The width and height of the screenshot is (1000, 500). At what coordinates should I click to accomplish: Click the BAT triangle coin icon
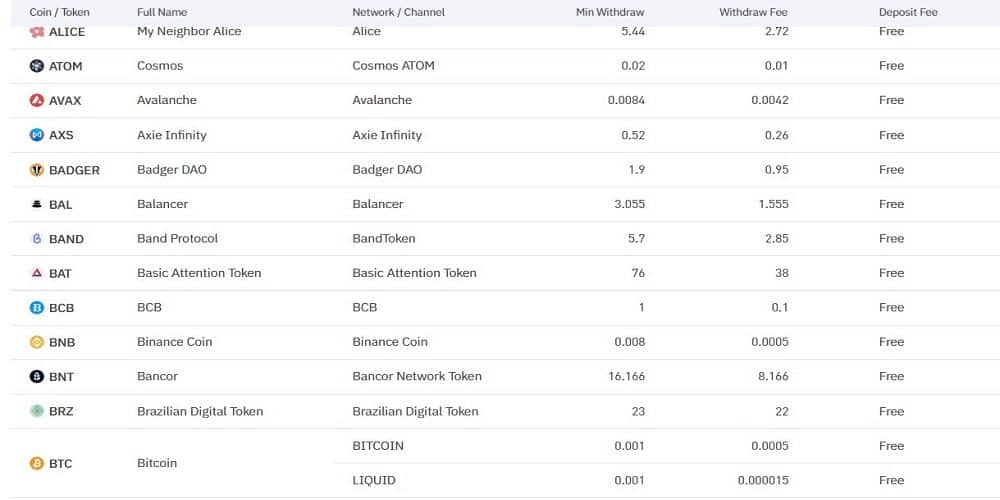point(37,273)
